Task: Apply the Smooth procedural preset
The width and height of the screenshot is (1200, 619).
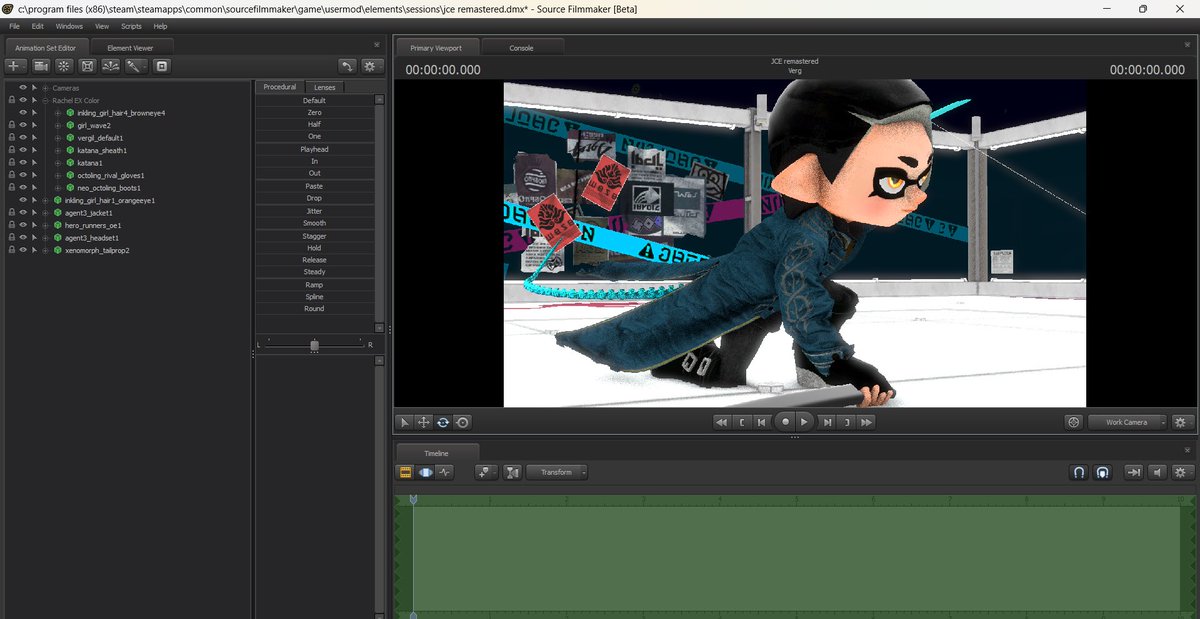Action: (x=314, y=223)
